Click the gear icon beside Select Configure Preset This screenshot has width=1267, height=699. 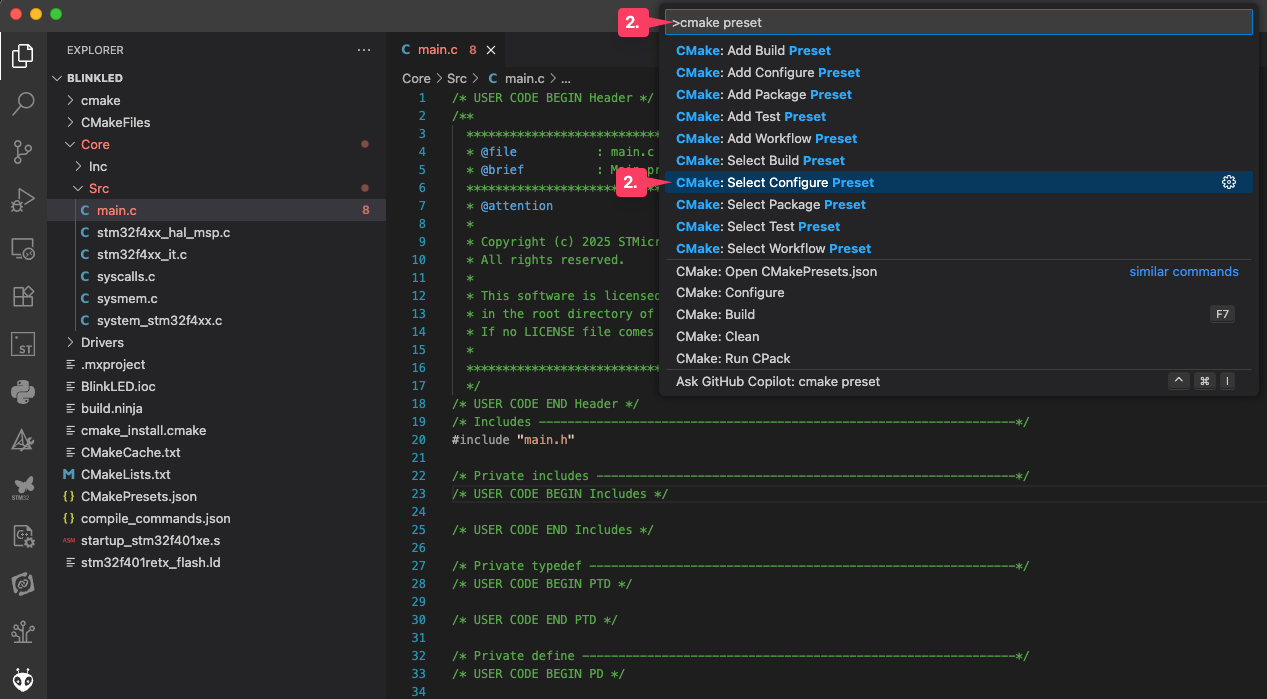pyautogui.click(x=1229, y=182)
